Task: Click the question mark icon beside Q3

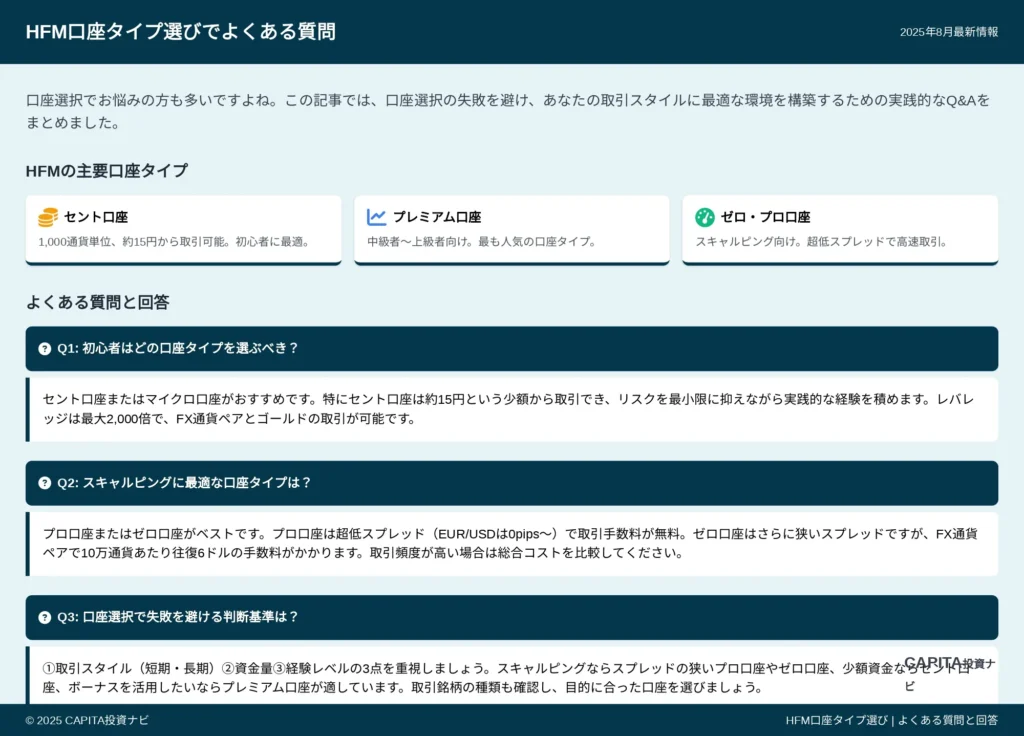Action: [44, 618]
